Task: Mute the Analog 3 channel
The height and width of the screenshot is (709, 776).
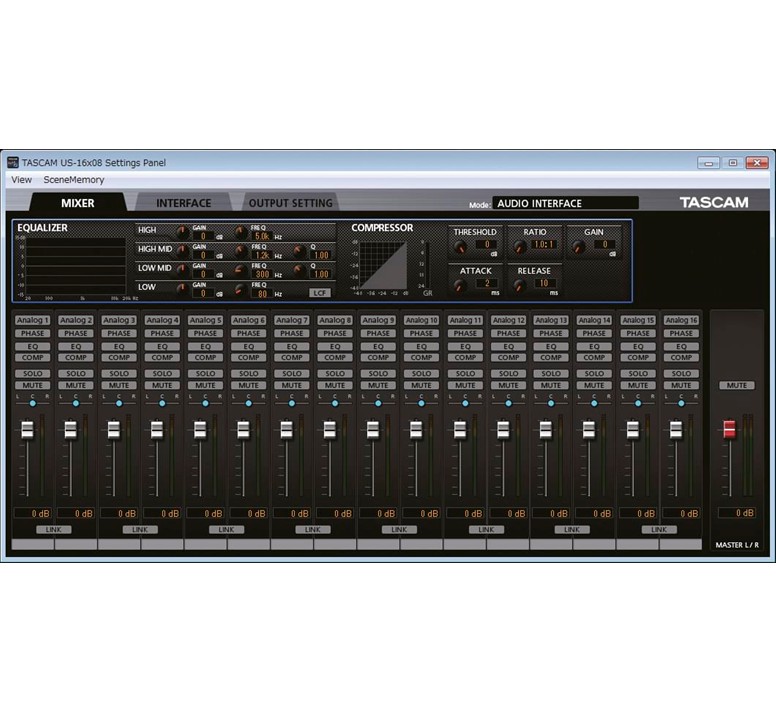Action: (119, 385)
